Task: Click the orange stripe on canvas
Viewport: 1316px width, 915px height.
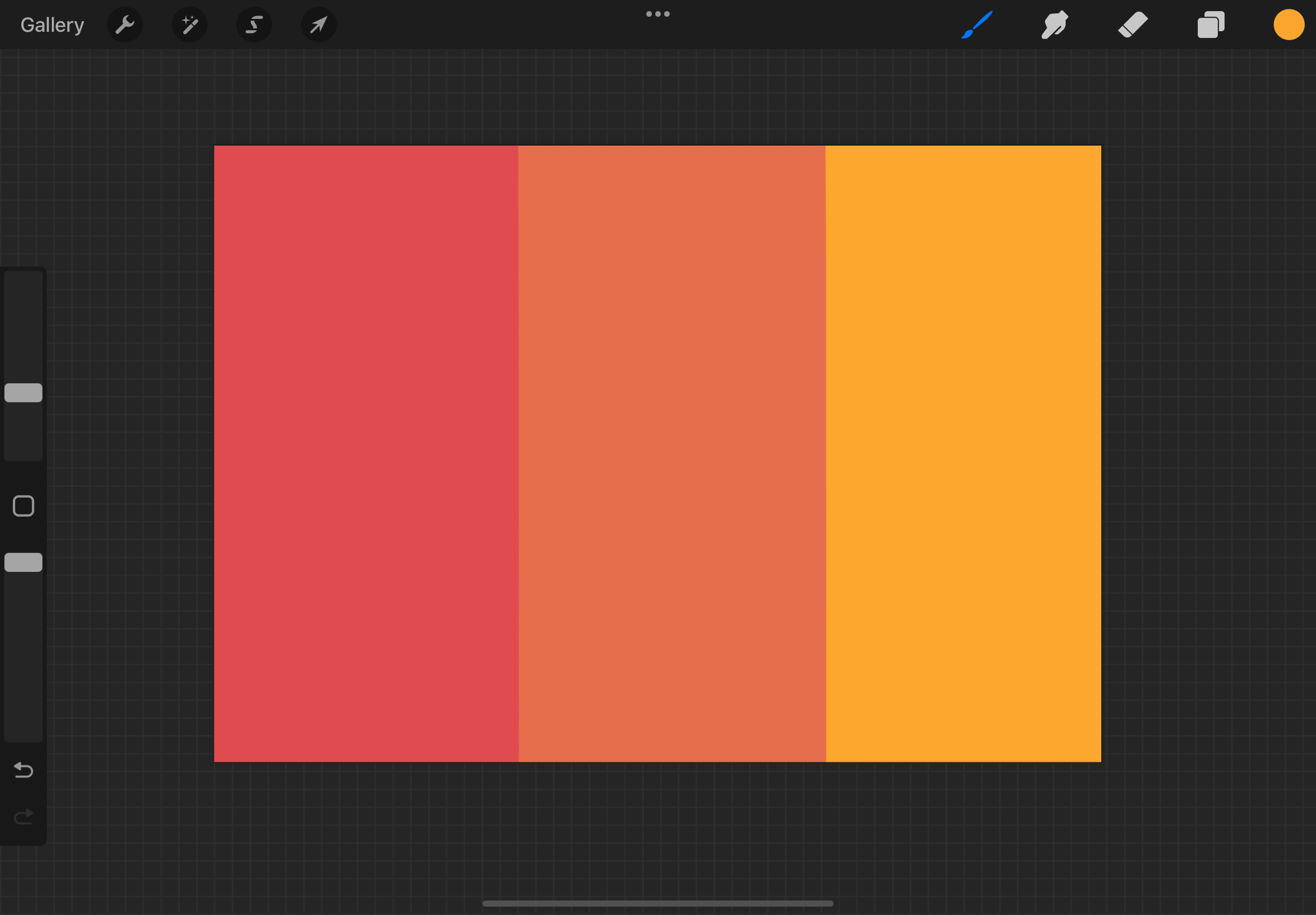Action: coord(962,453)
